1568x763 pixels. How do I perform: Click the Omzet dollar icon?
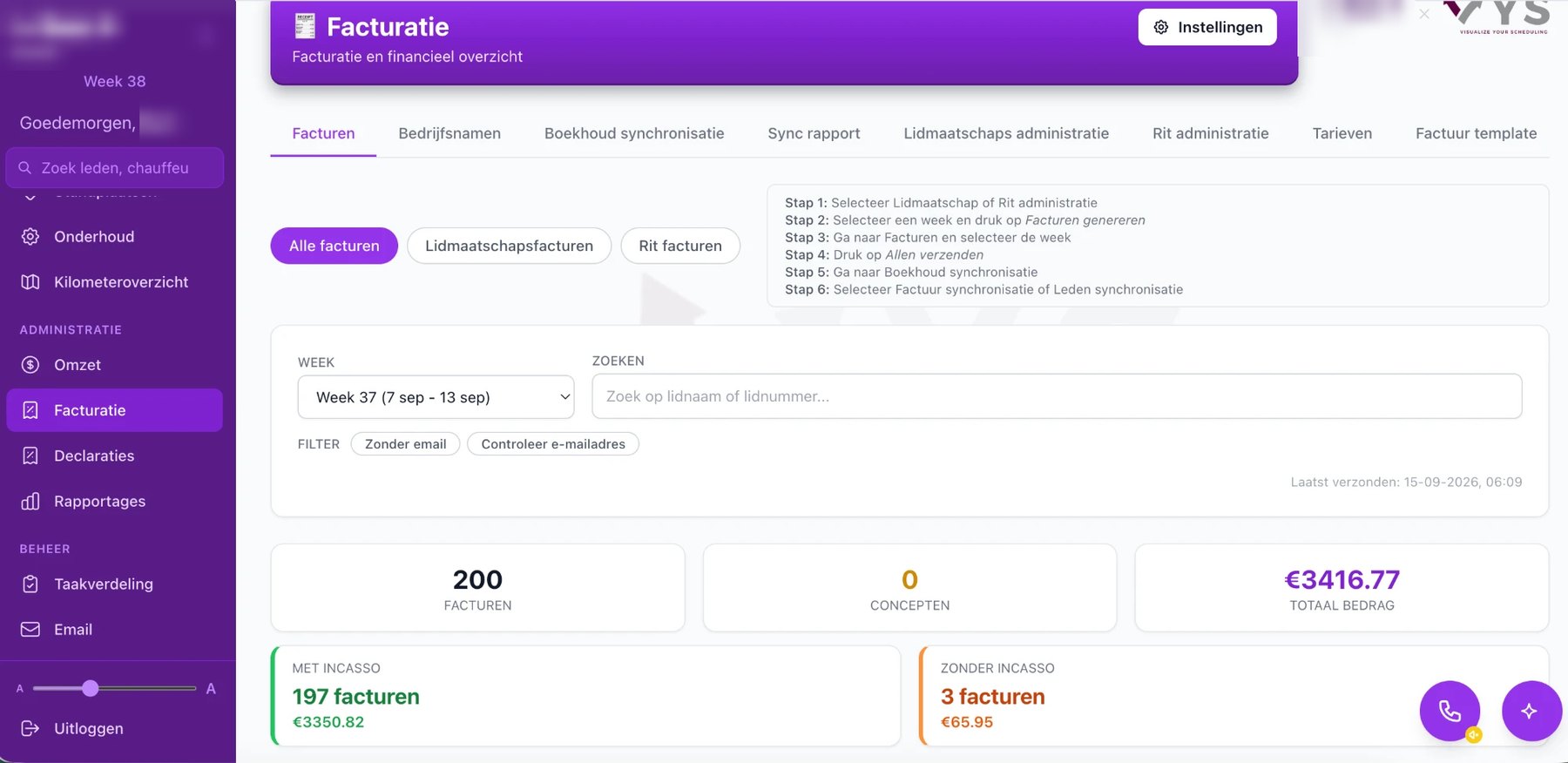pyautogui.click(x=30, y=365)
